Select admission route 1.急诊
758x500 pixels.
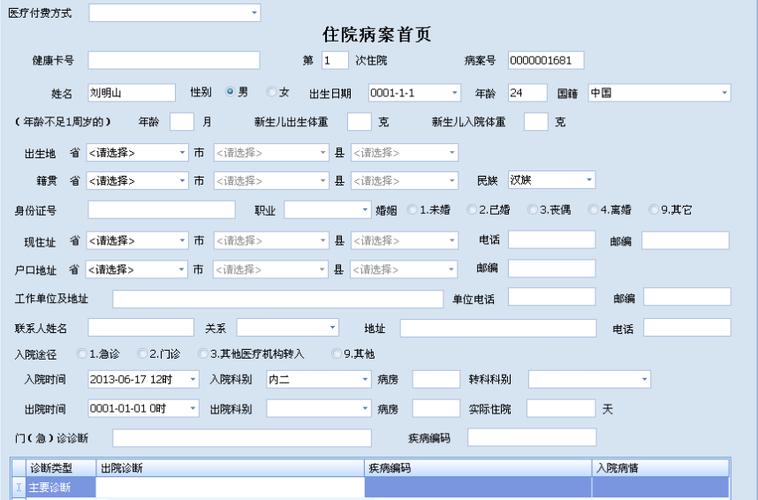tap(81, 354)
